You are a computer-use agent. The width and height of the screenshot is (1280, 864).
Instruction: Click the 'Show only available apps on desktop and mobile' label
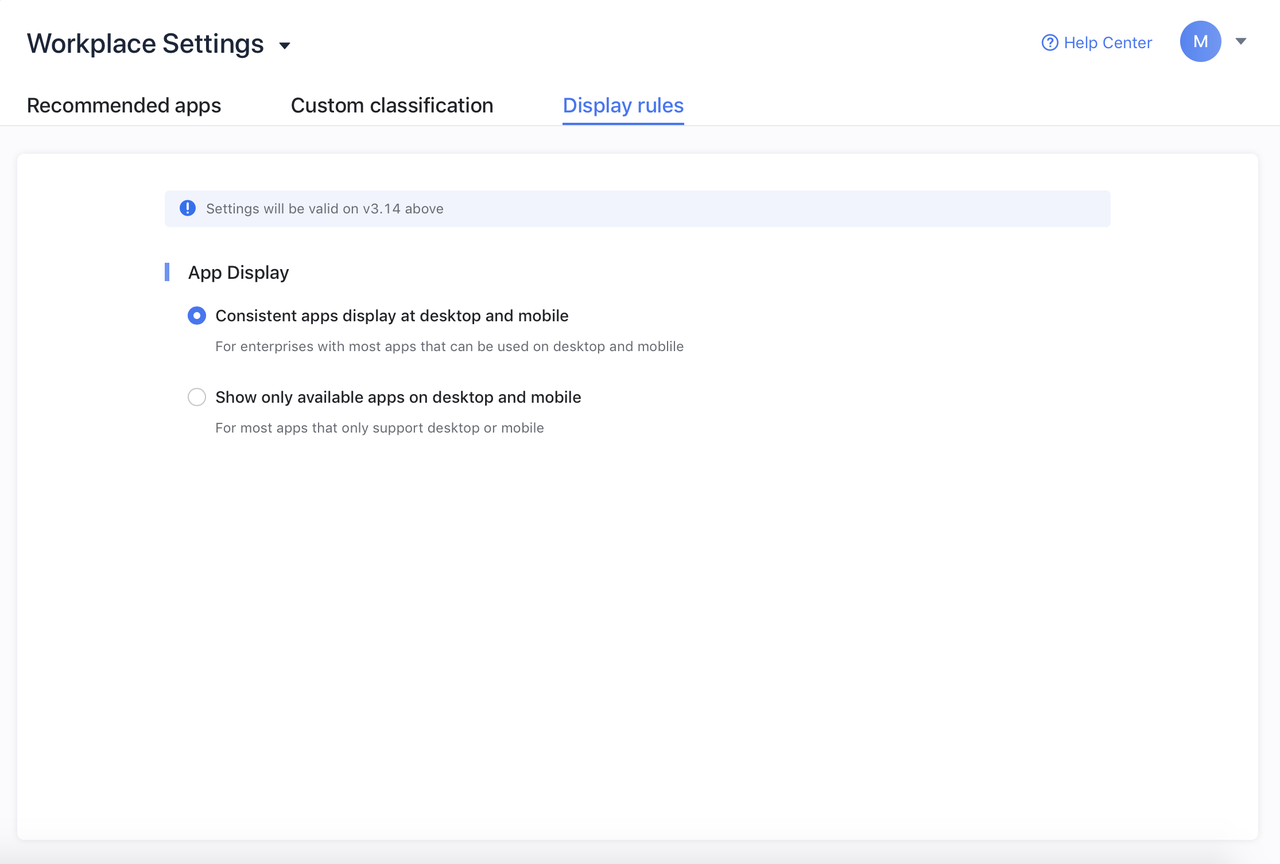pos(398,397)
